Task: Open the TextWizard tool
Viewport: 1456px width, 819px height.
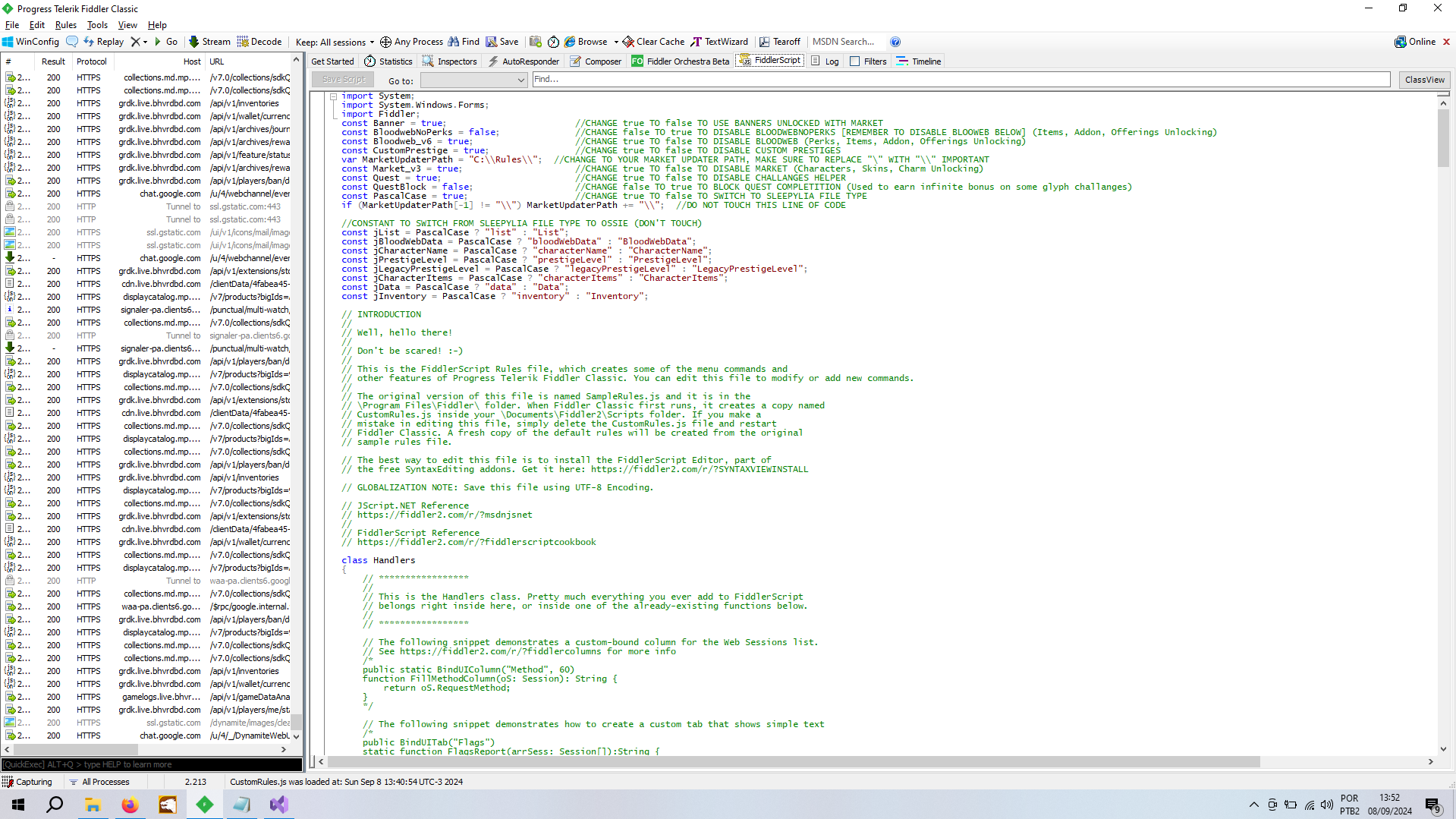Action: 719,42
